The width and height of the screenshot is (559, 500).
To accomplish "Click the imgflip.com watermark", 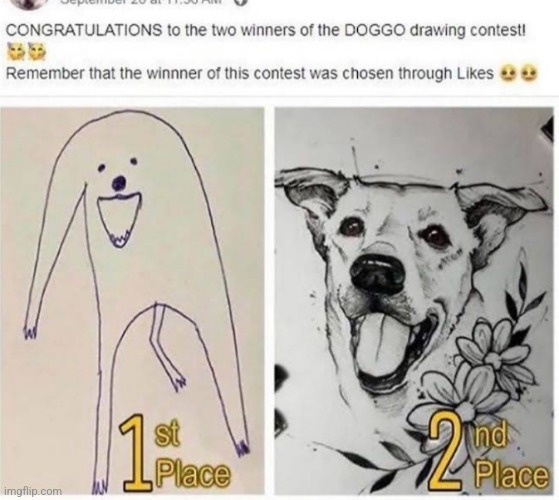I will (x=33, y=491).
